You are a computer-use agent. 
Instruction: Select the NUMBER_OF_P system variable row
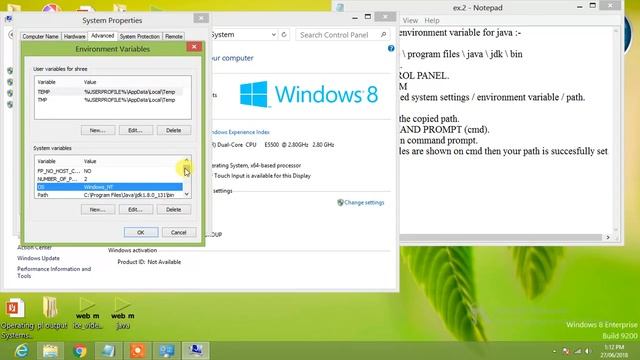coord(109,179)
